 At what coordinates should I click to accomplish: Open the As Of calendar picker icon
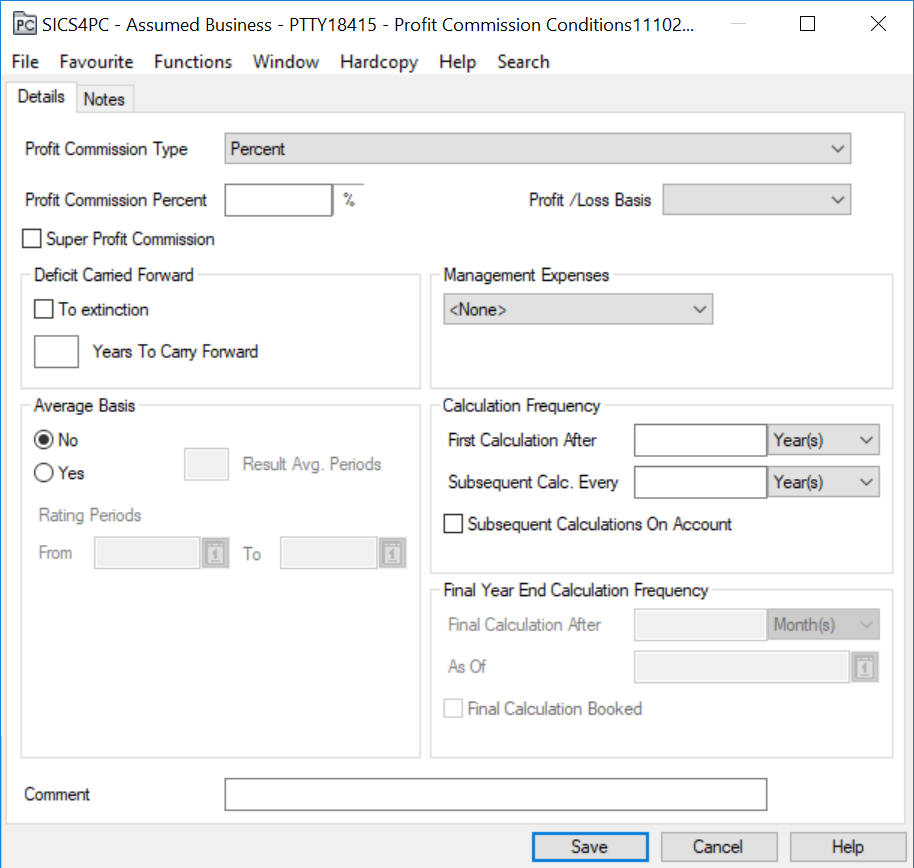(x=865, y=667)
